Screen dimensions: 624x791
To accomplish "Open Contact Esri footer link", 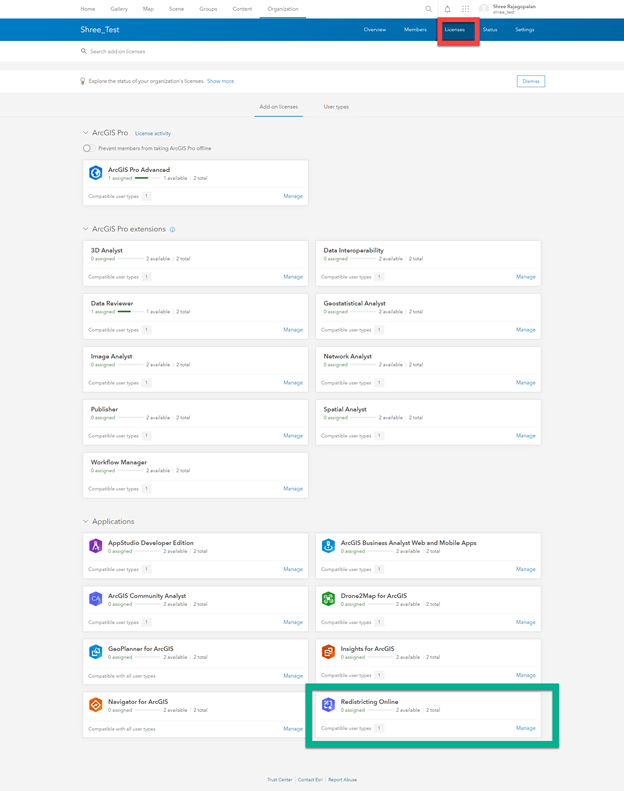I will [x=310, y=780].
